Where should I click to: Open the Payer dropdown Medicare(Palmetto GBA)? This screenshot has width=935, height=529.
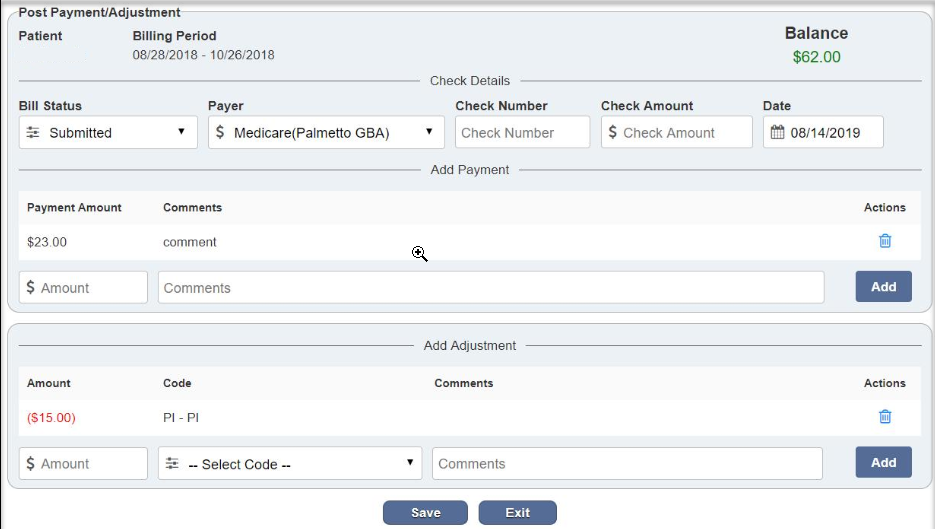click(326, 132)
